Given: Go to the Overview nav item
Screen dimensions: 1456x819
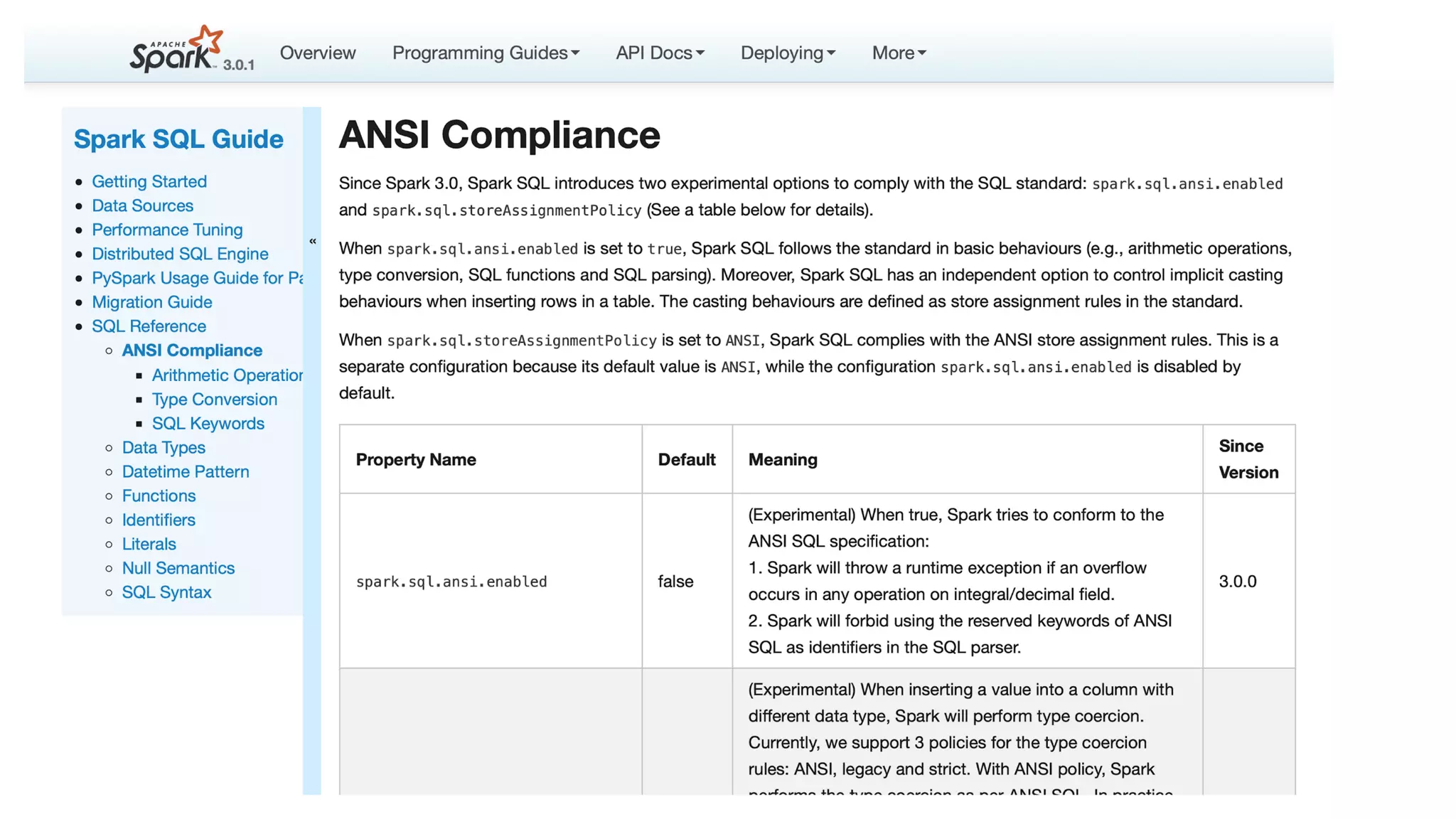Looking at the screenshot, I should [317, 53].
